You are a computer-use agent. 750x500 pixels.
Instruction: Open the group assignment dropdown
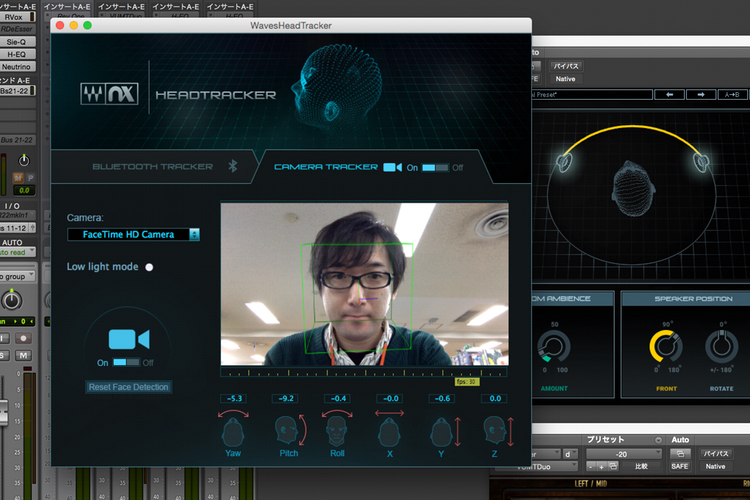(18, 276)
